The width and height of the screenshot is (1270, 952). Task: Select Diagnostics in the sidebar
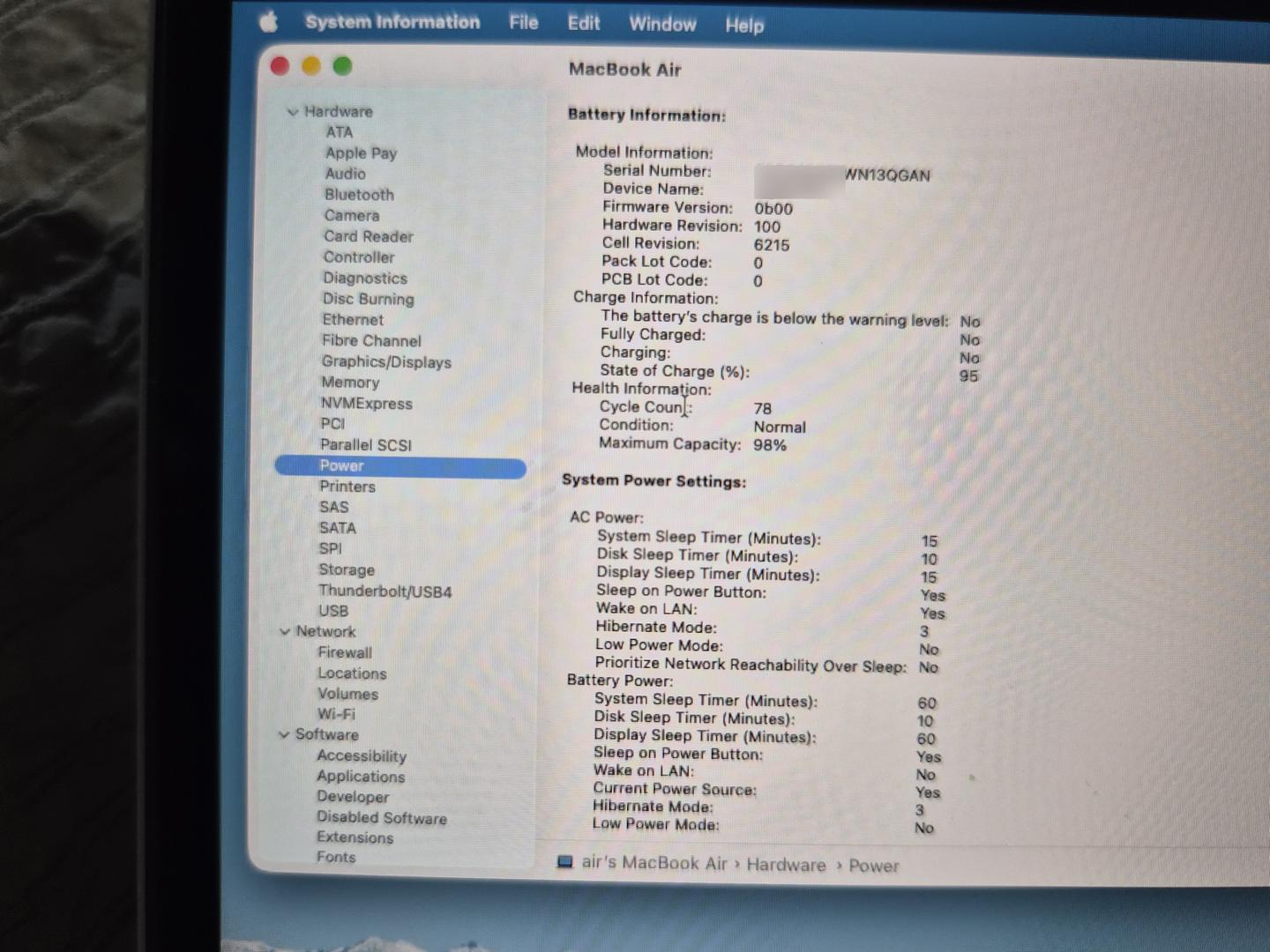pyautogui.click(x=364, y=279)
